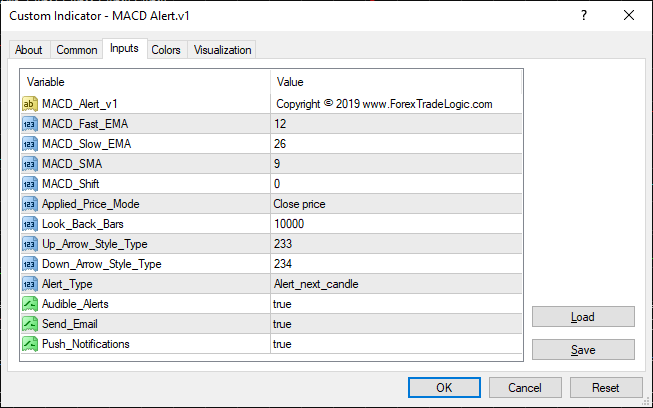Click the icon beside MACD_Fast_EMA variable

[x=30, y=123]
